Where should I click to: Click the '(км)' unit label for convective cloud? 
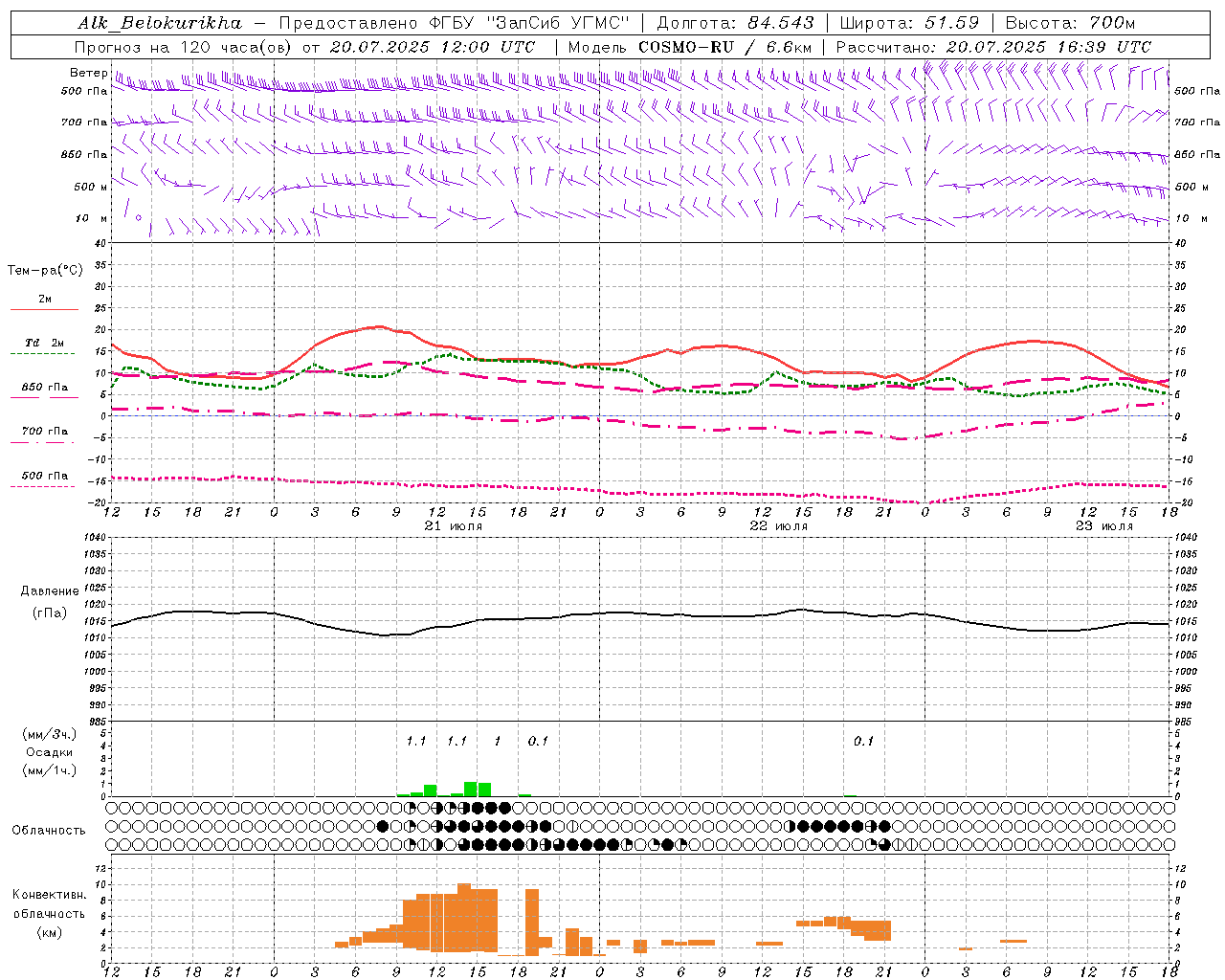point(50,932)
